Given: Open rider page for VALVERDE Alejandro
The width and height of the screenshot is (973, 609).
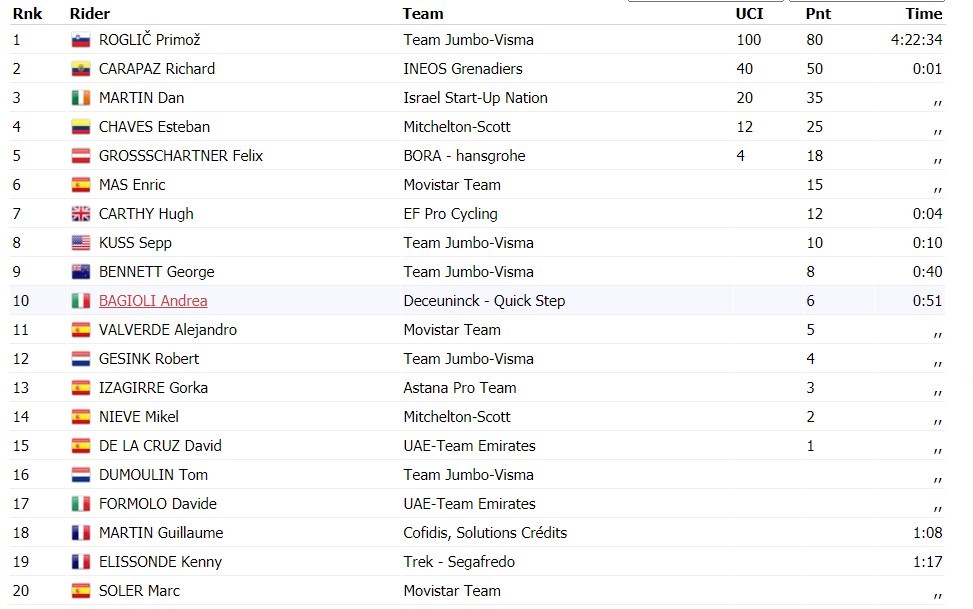Looking at the screenshot, I should point(168,330).
